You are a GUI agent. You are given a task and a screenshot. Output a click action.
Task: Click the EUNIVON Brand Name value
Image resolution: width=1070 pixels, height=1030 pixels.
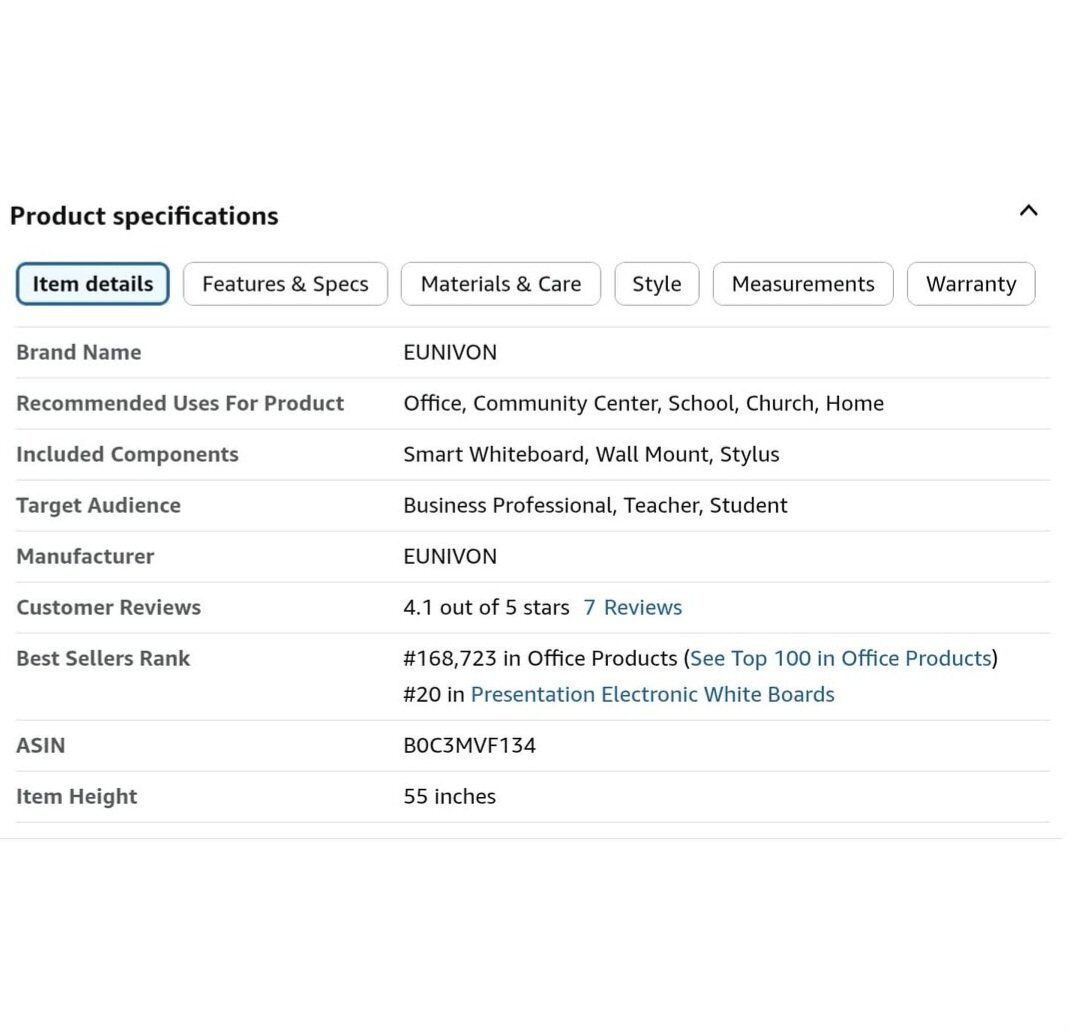tap(449, 353)
